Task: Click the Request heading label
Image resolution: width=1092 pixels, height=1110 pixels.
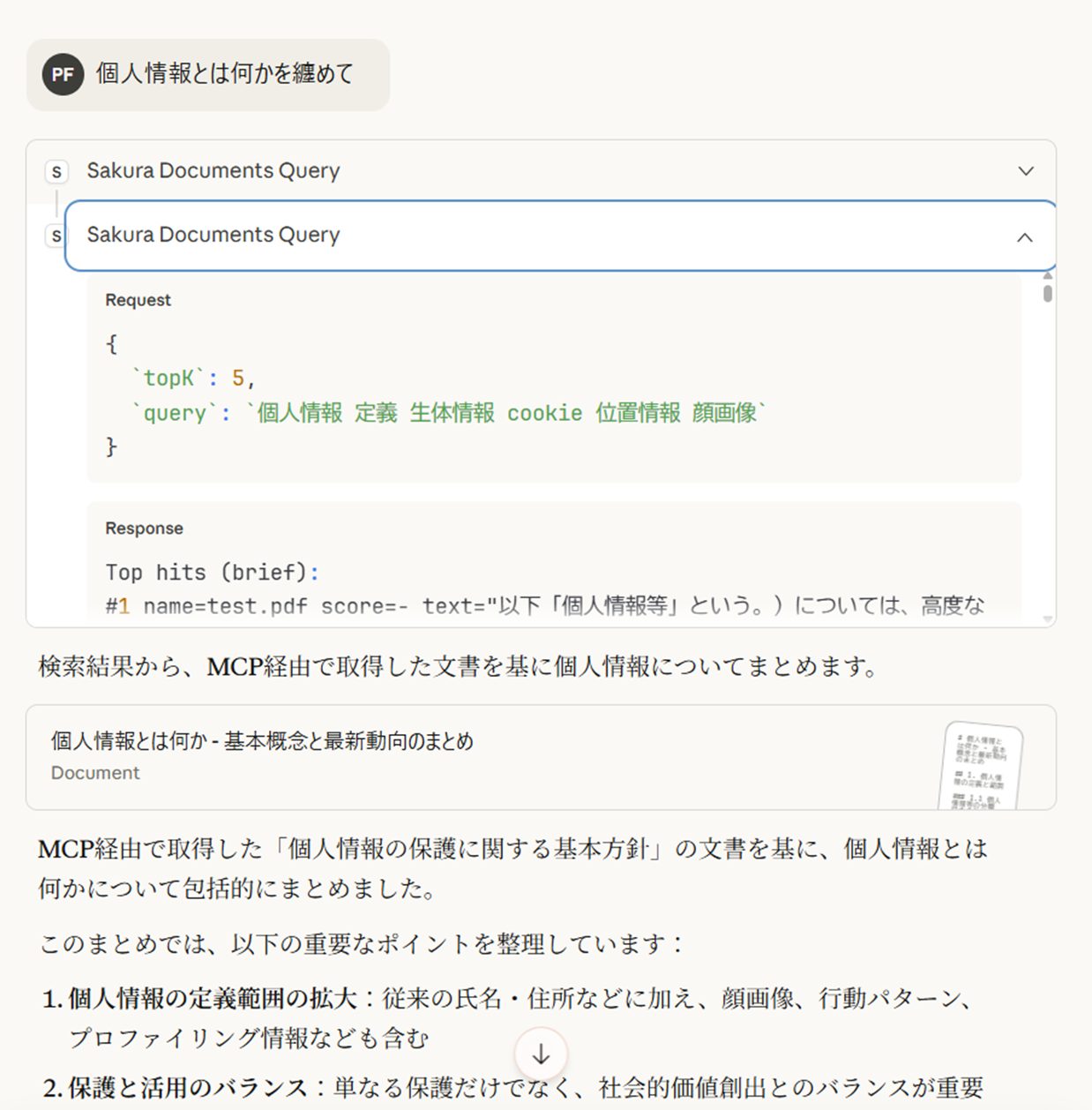Action: (x=138, y=300)
